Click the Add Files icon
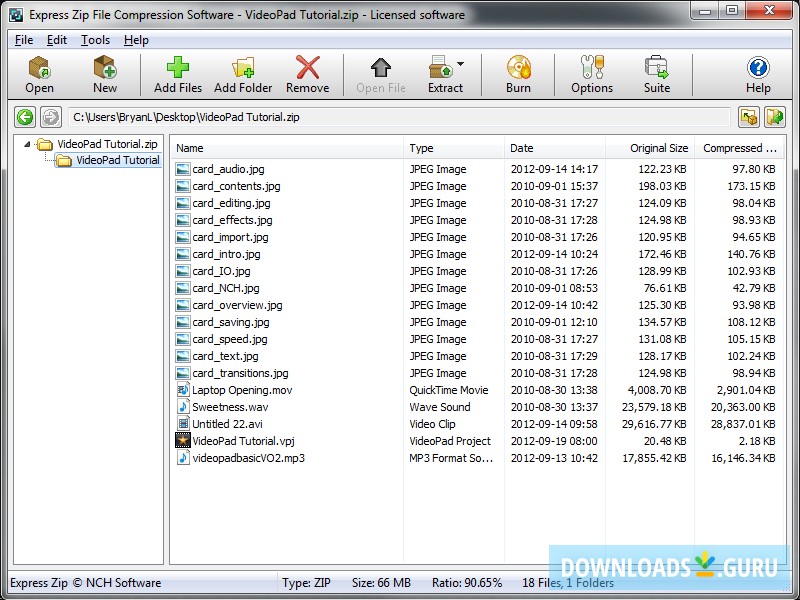This screenshot has width=800, height=600. [x=177, y=75]
